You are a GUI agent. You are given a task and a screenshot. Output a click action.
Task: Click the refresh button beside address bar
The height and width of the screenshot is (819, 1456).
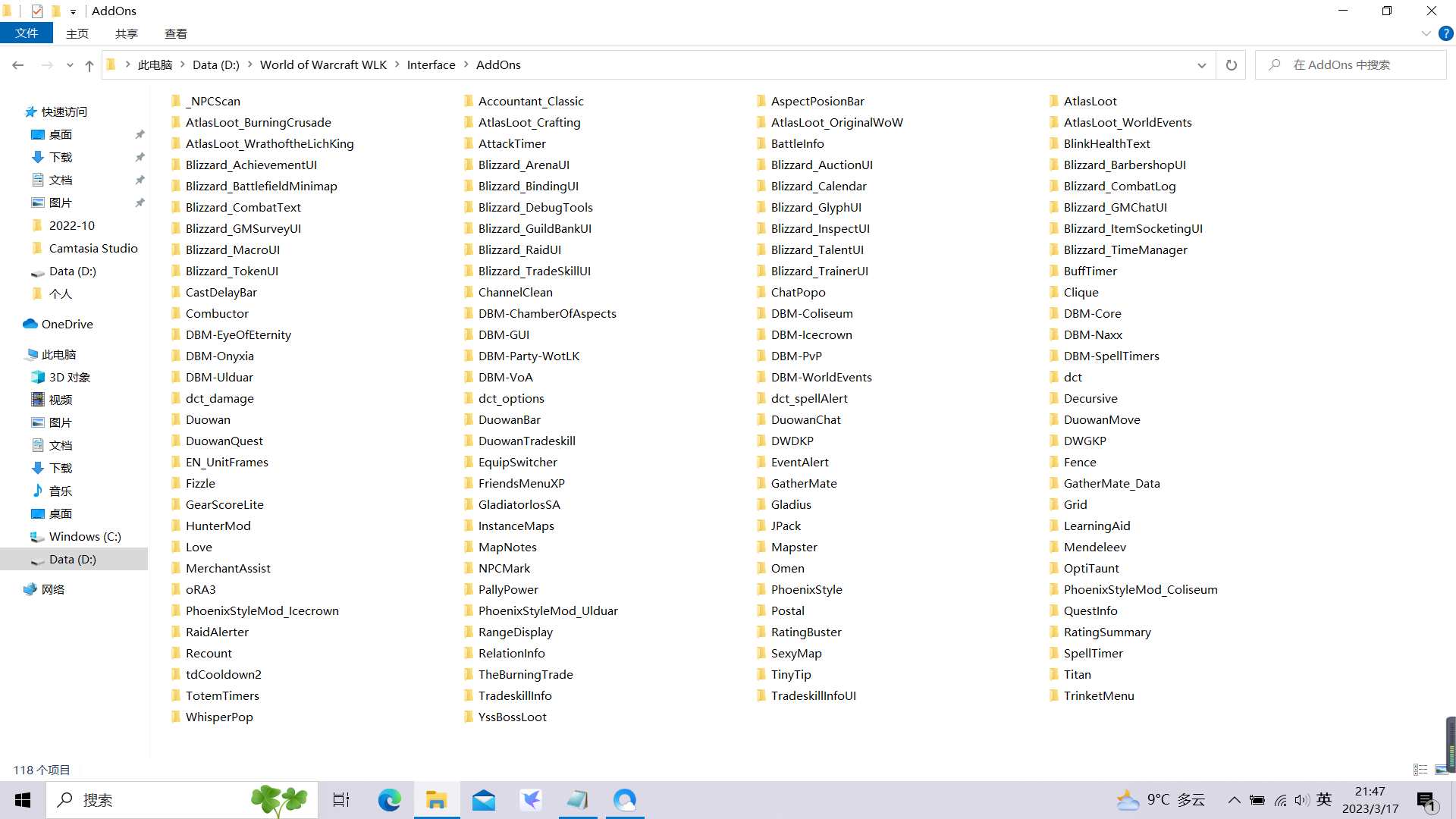(1231, 65)
